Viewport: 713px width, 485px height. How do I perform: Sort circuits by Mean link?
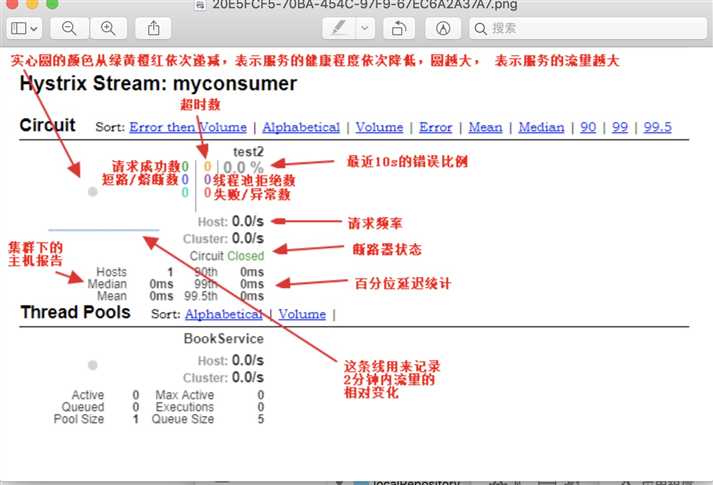click(486, 127)
